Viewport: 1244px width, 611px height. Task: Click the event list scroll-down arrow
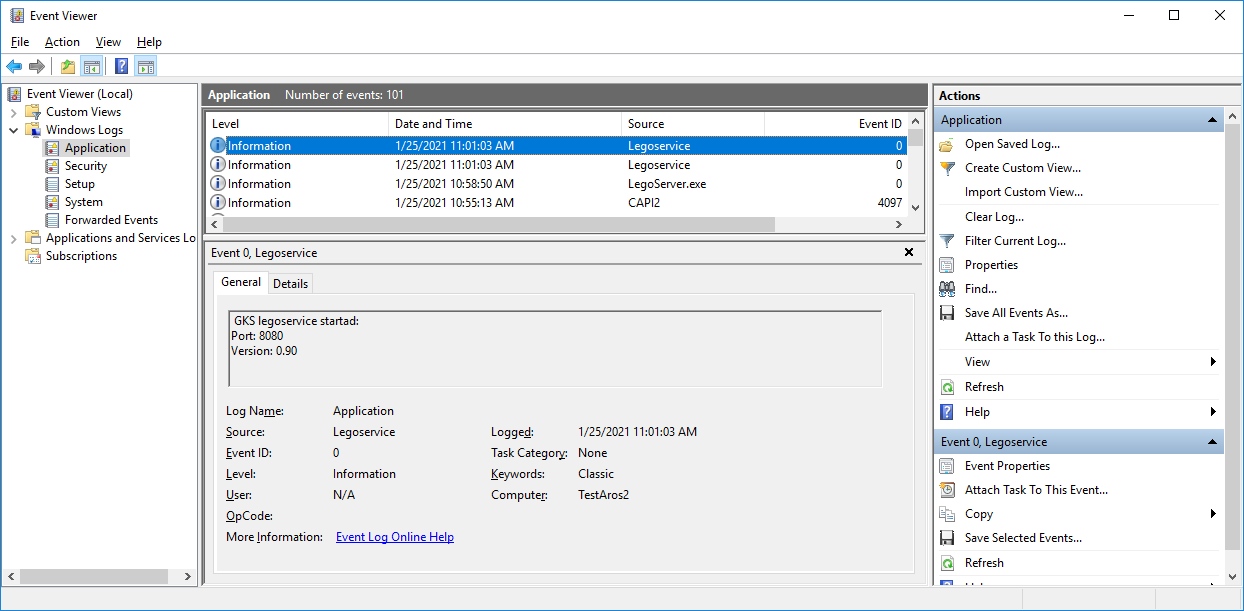(x=915, y=207)
